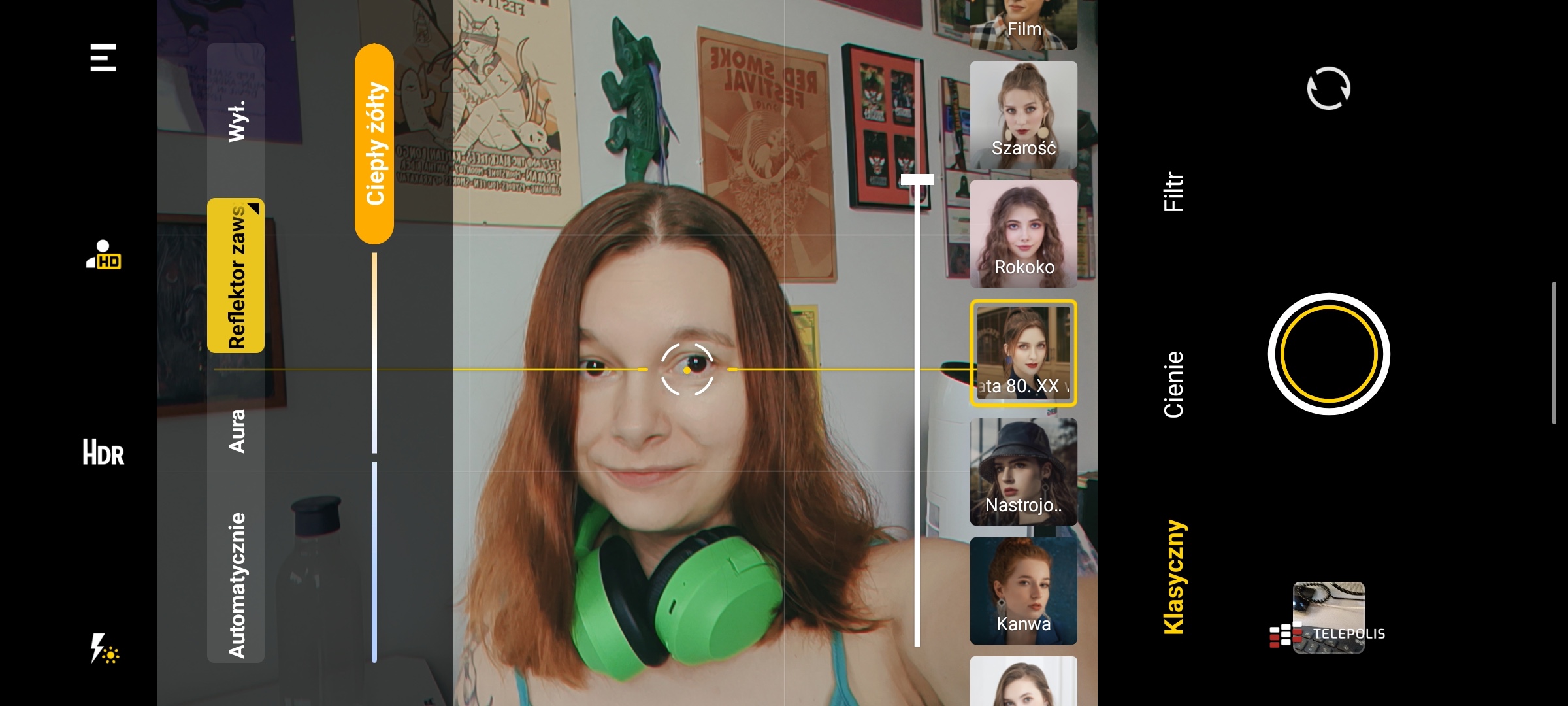Screen dimensions: 1568x706
Task: Tap the Ciepły żółty color label
Action: coord(374,143)
